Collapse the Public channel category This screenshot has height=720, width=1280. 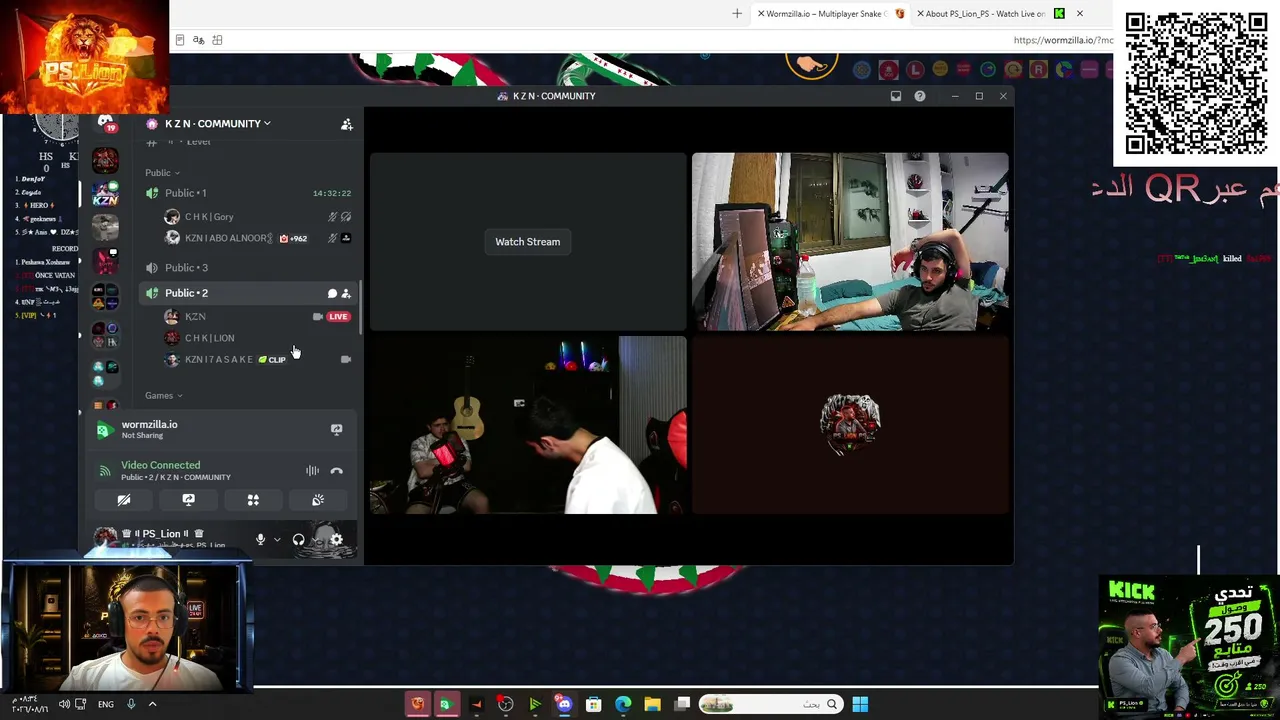tap(162, 173)
